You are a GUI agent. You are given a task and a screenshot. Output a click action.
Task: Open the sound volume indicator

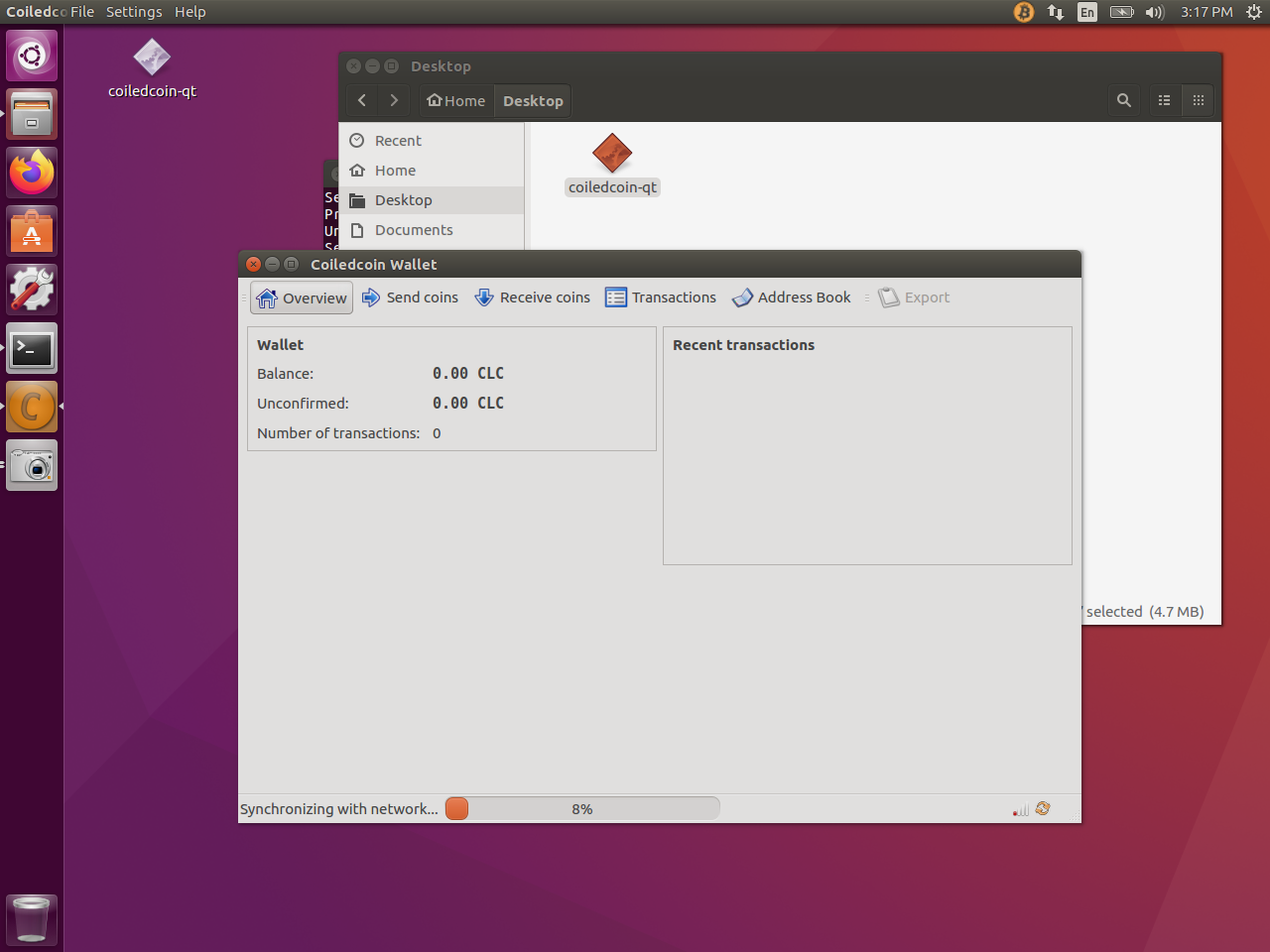1154,12
